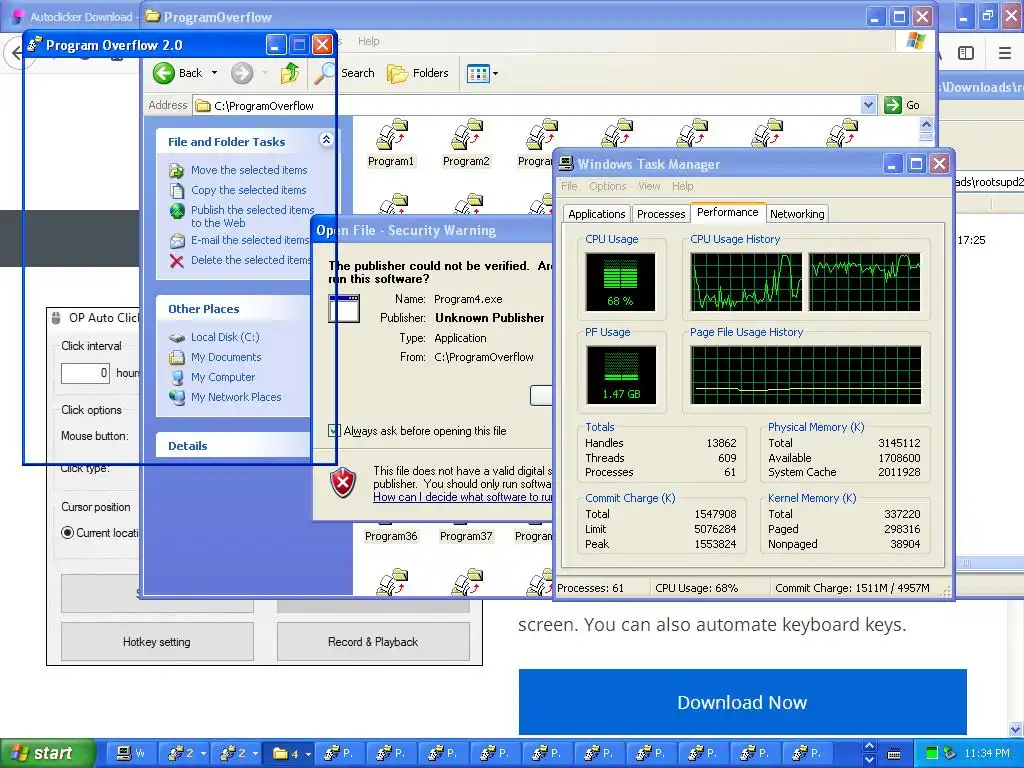The width and height of the screenshot is (1024, 768).
Task: Open My Computer in Other Places
Action: (223, 377)
